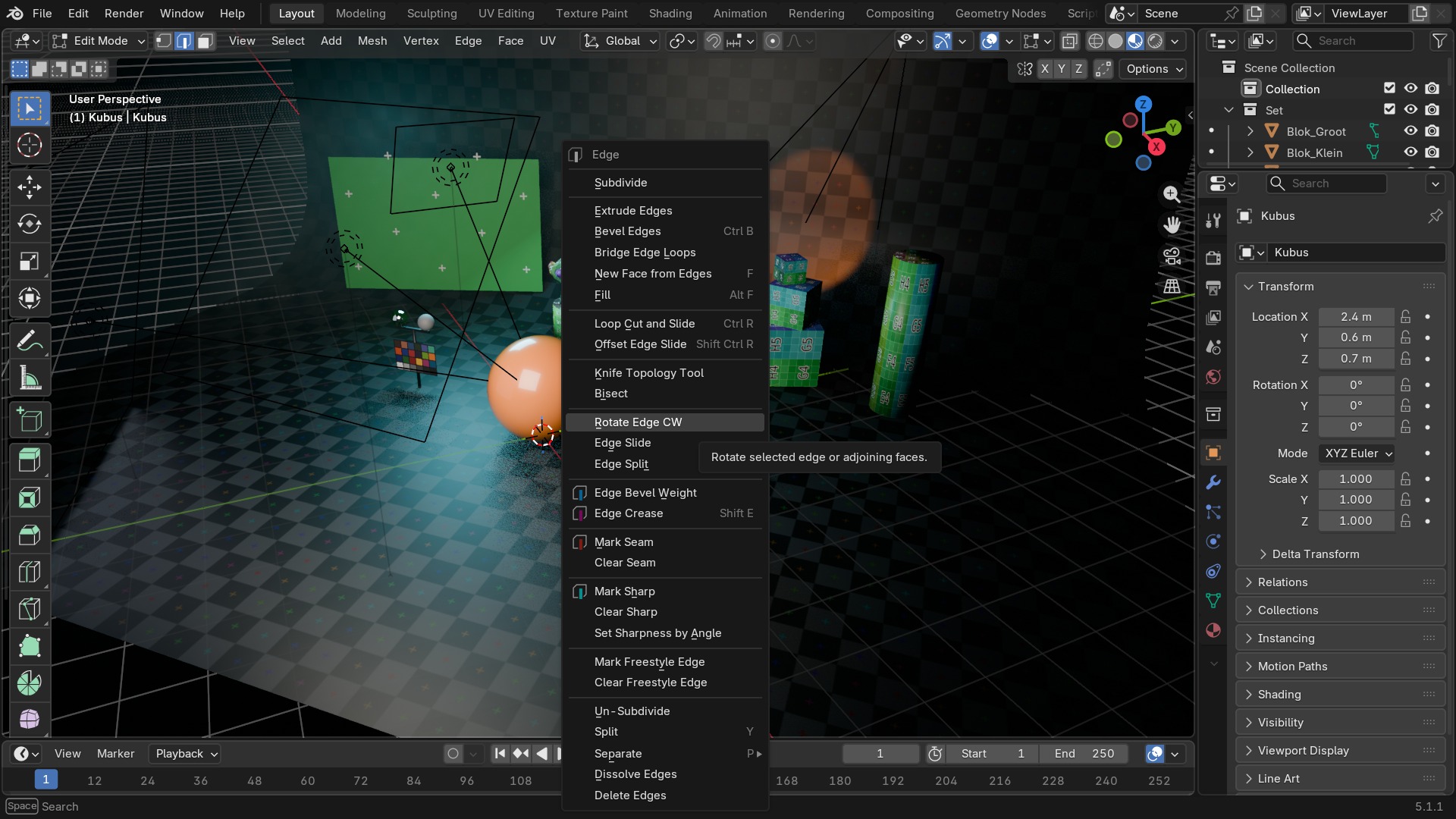The height and width of the screenshot is (819, 1456).
Task: Toggle X axis mirror button
Action: coord(1045,69)
